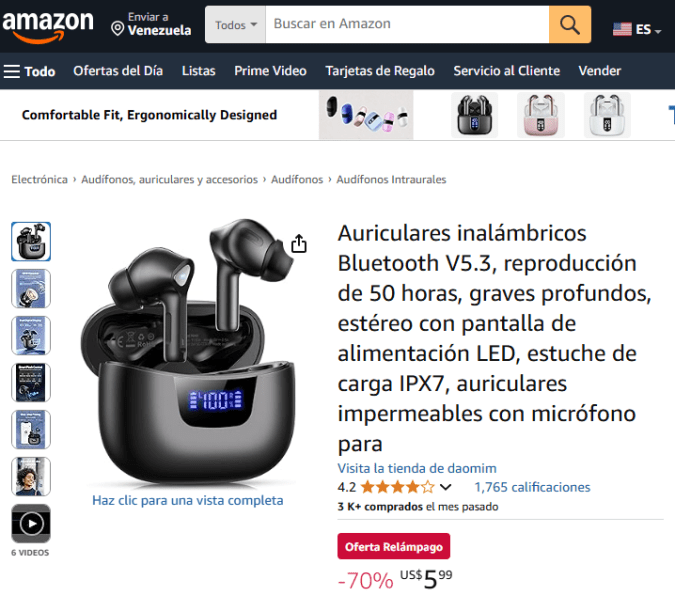This screenshot has width=675, height=595.
Task: Open the Todo hamburger menu
Action: point(30,71)
